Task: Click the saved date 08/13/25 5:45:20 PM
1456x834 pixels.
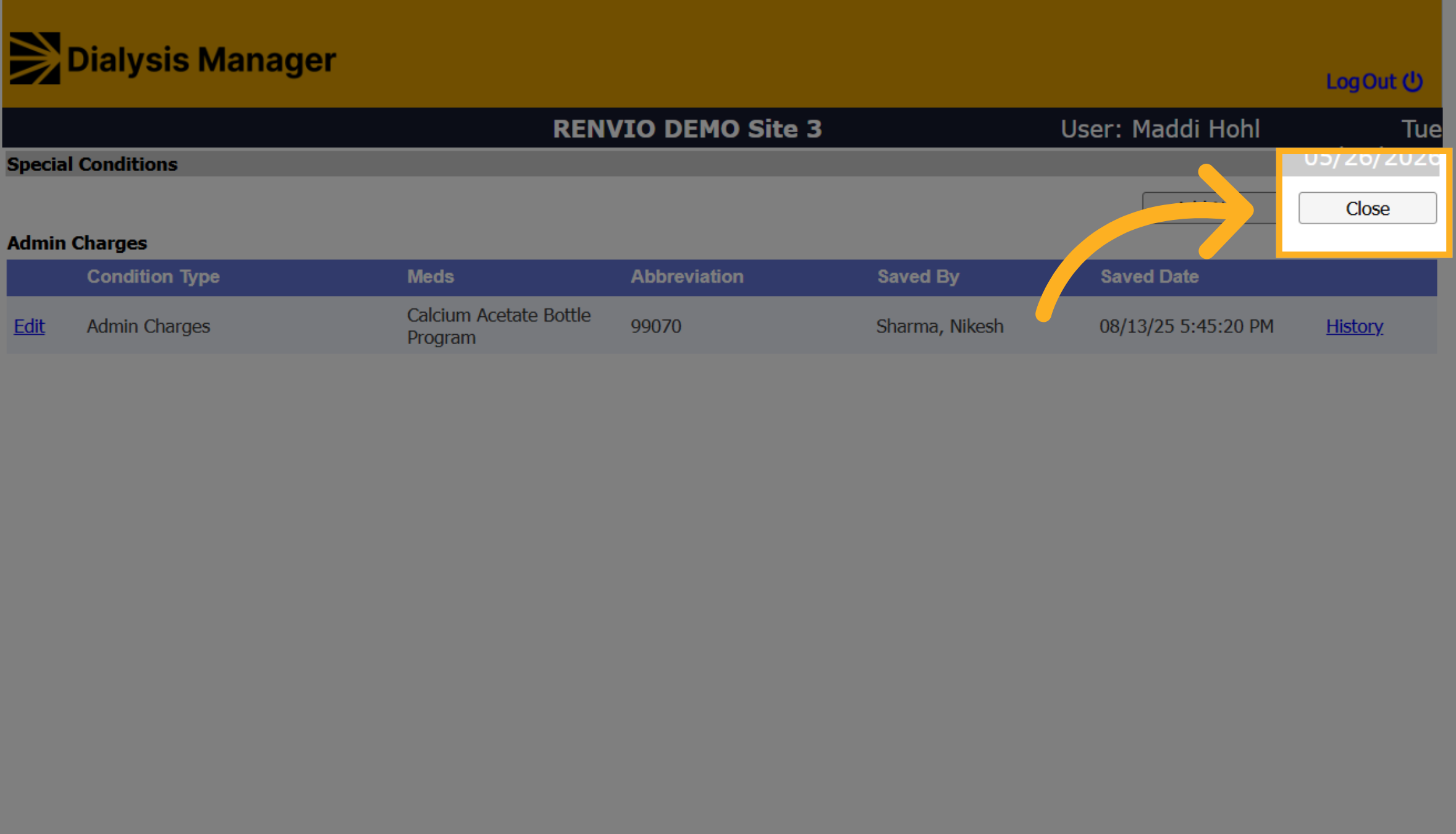Action: tap(1186, 326)
